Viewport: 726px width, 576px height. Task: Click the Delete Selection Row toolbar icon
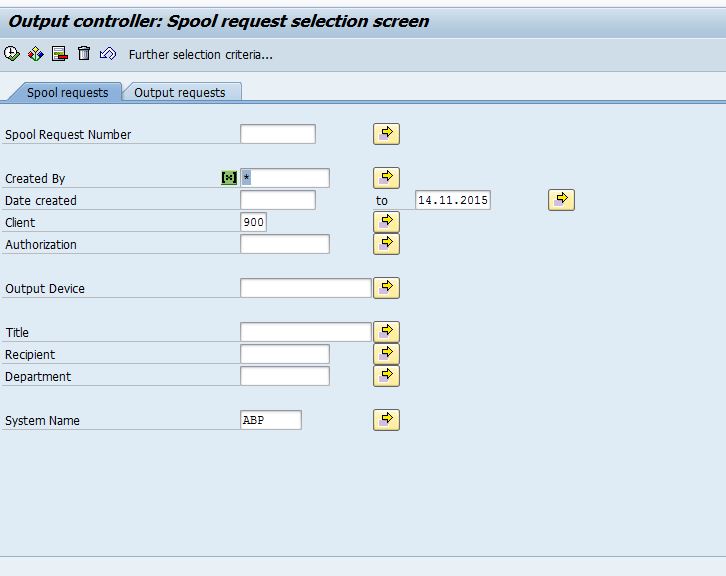click(x=60, y=54)
